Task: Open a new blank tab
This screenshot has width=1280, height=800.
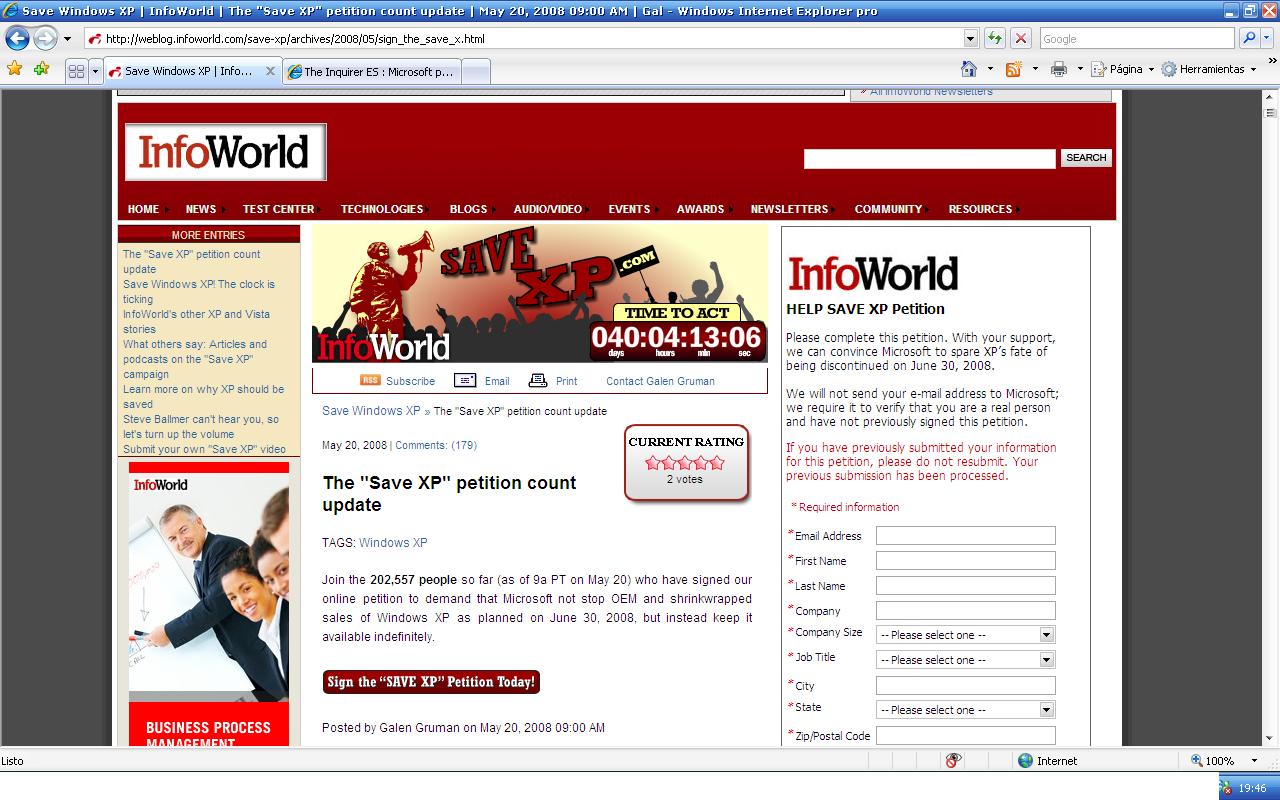Action: point(476,71)
